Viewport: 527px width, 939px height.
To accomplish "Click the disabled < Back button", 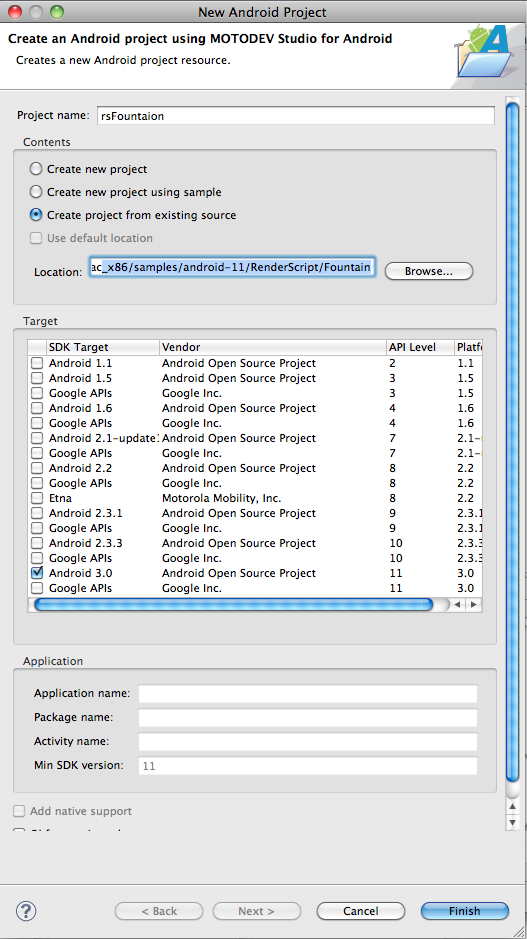I will (x=159, y=911).
